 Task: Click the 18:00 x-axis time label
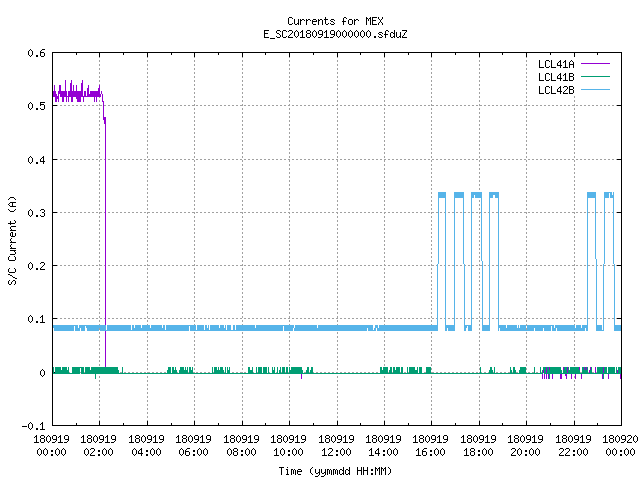[x=478, y=452]
